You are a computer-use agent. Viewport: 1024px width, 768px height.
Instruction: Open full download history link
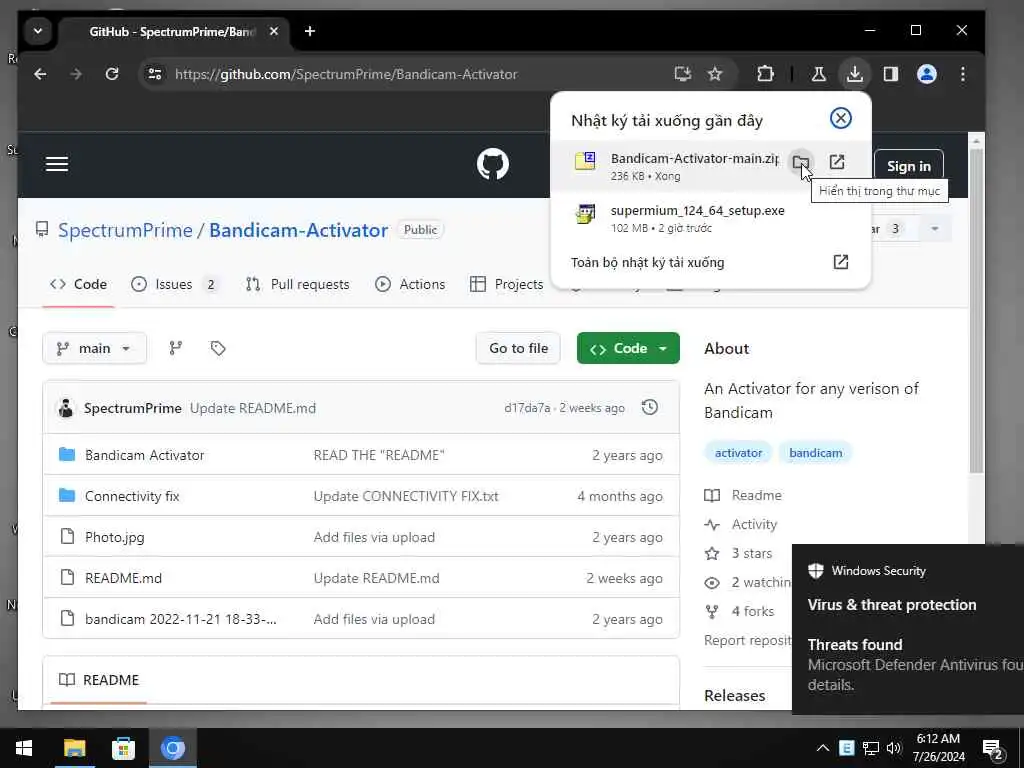point(709,263)
